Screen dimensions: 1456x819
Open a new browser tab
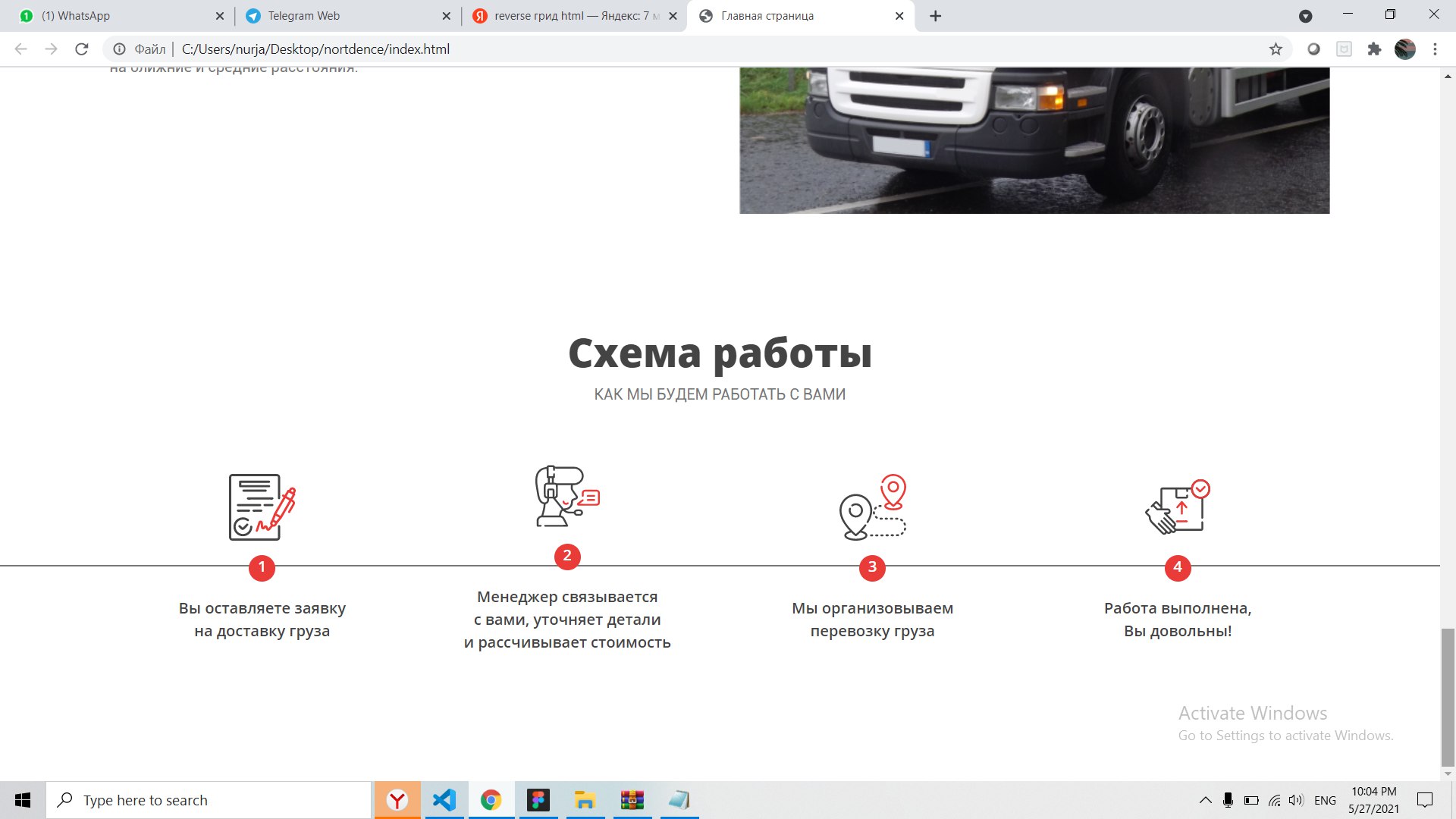936,16
